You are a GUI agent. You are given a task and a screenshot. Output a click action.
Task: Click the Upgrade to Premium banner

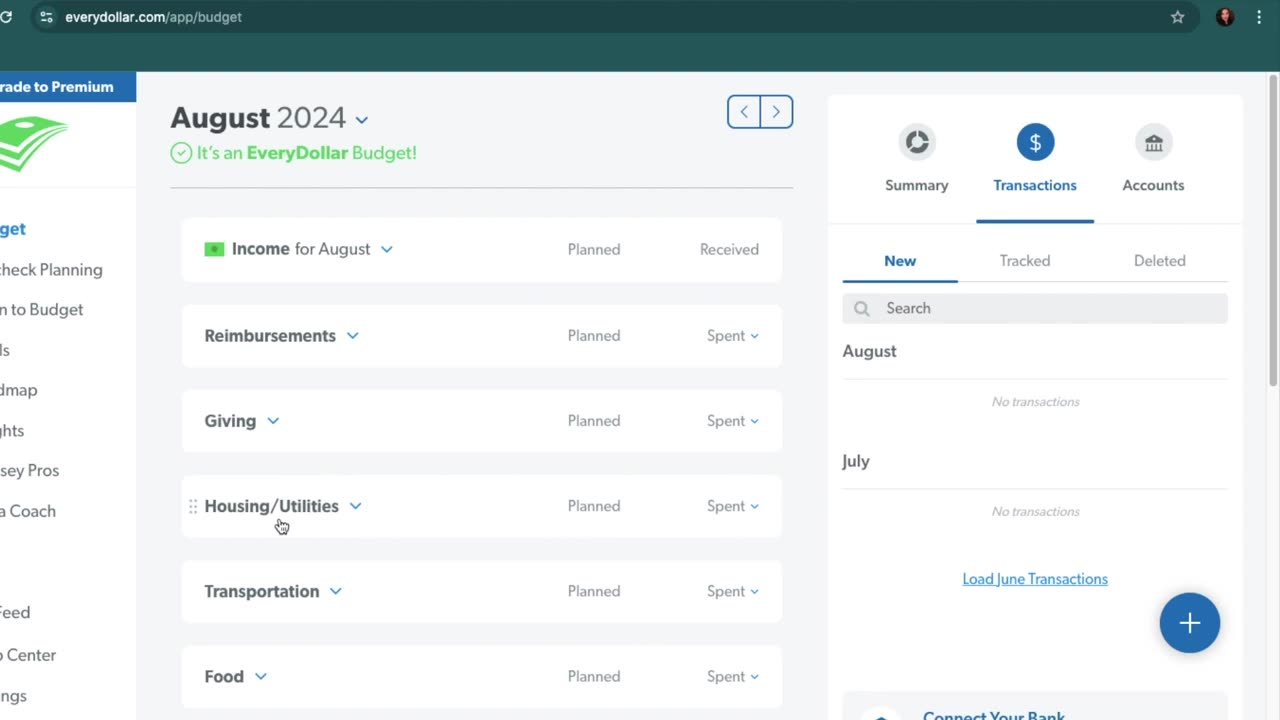[68, 87]
